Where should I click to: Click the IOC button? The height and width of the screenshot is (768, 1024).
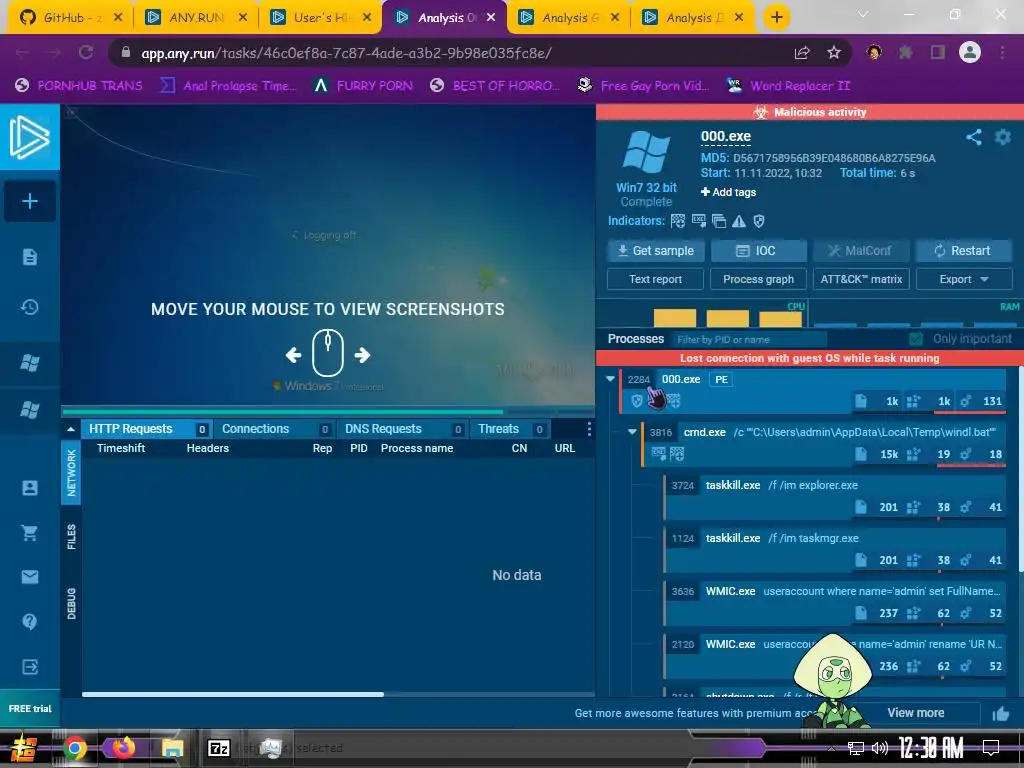tap(758, 251)
